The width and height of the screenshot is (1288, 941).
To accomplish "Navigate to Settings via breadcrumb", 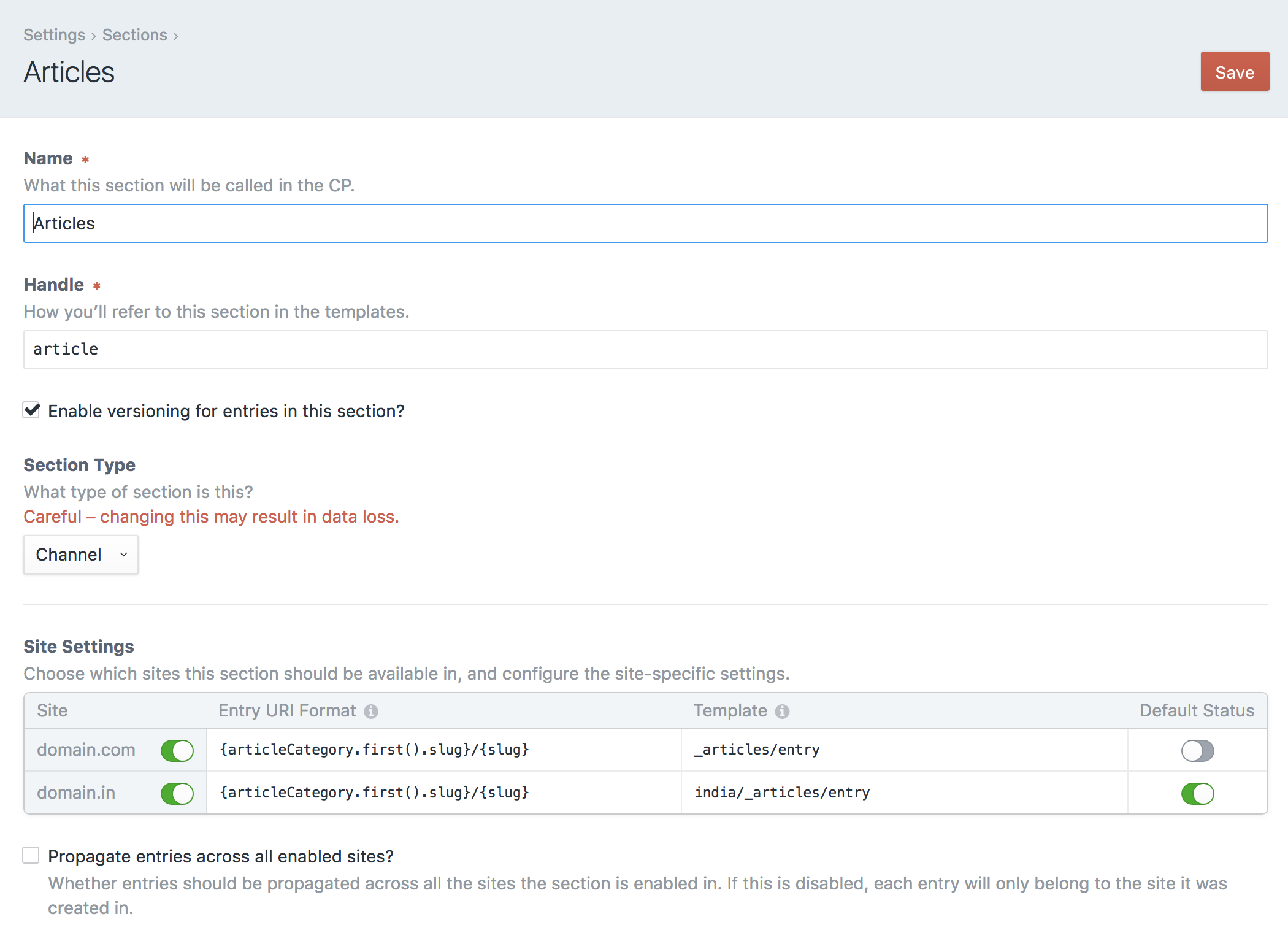I will coord(54,35).
